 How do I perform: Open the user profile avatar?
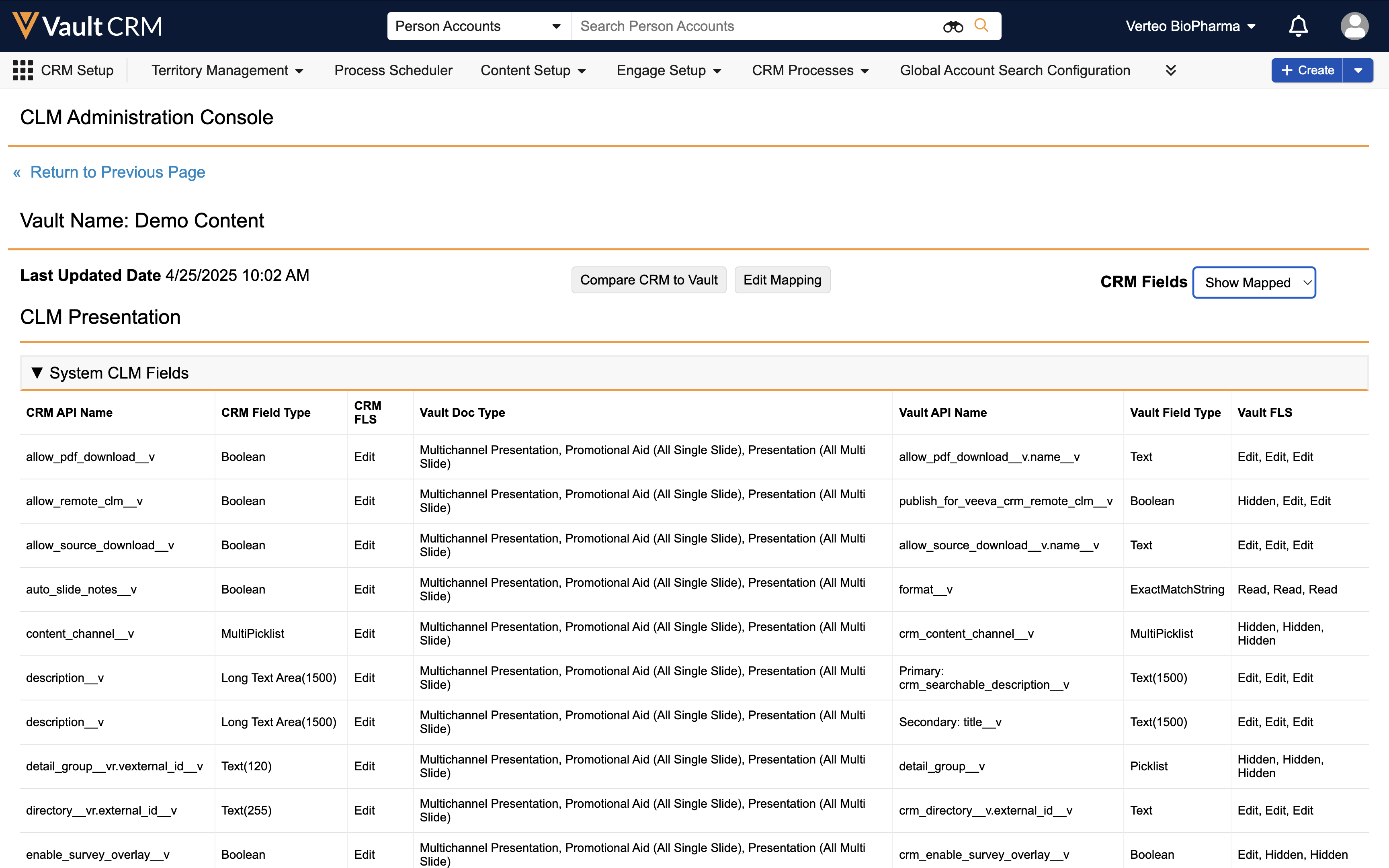coord(1354,27)
